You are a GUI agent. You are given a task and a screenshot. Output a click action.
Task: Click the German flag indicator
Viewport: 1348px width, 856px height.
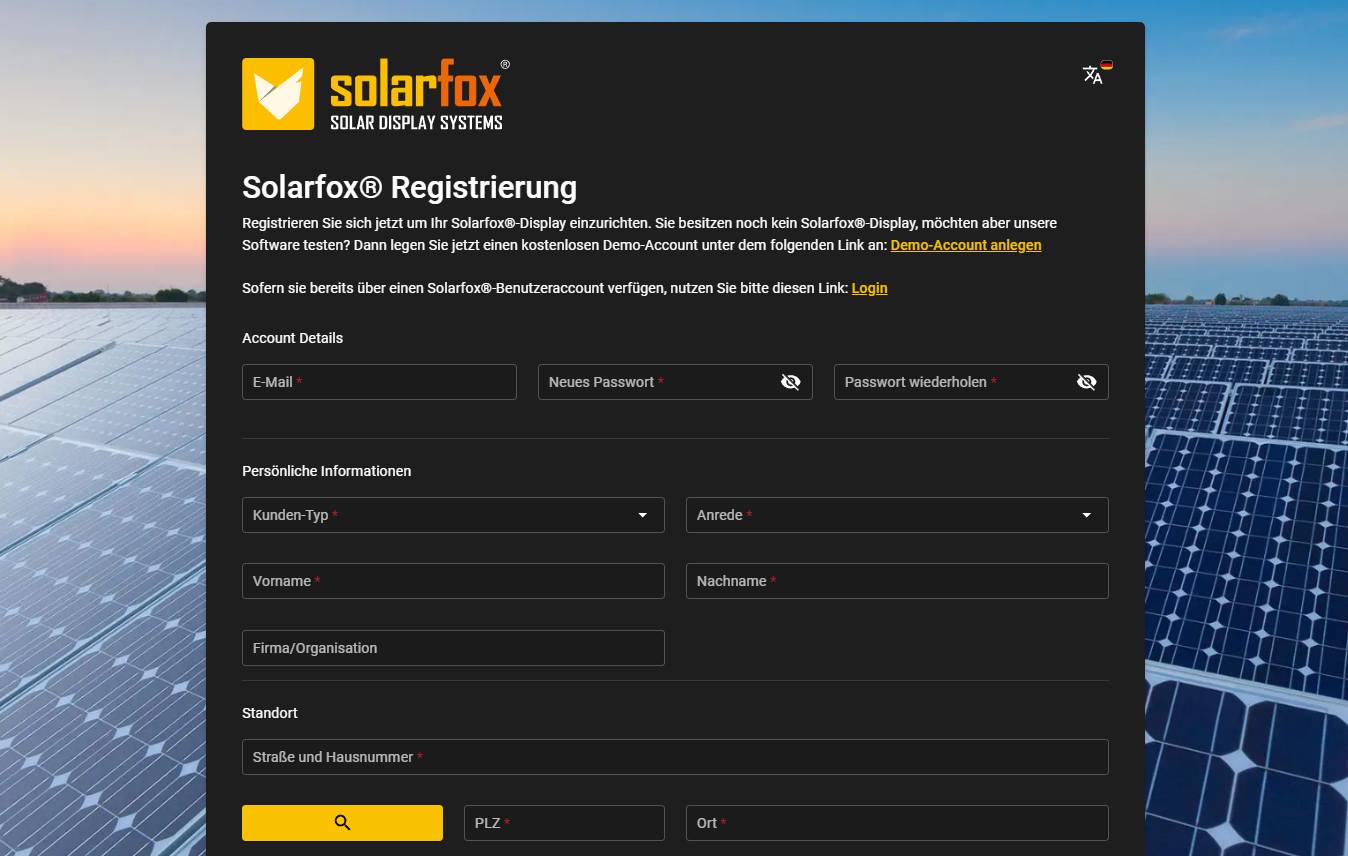click(x=1107, y=65)
